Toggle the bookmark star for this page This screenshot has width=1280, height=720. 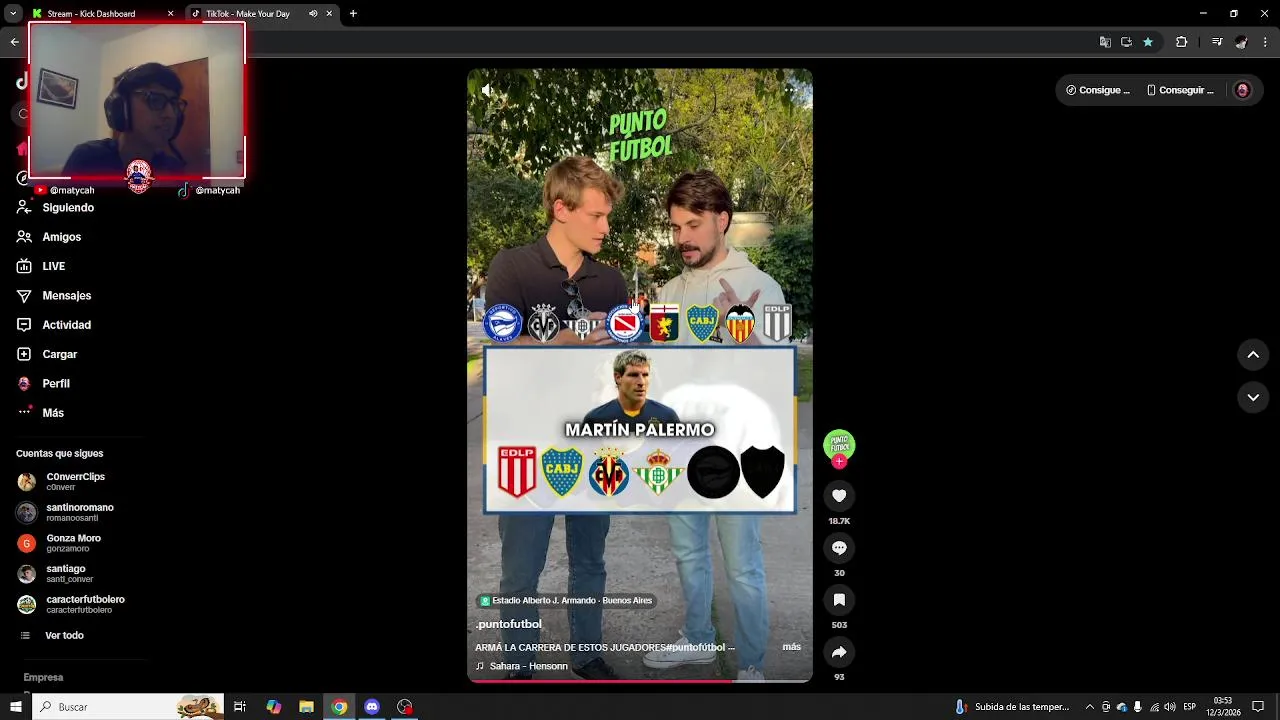pos(1148,42)
